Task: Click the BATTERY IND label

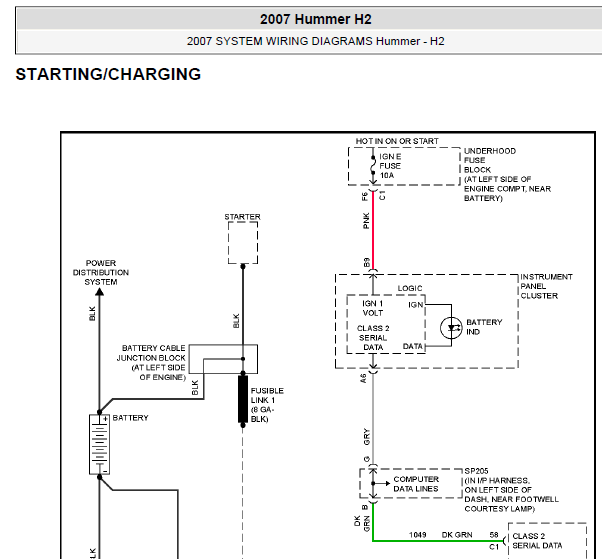Action: point(484,327)
